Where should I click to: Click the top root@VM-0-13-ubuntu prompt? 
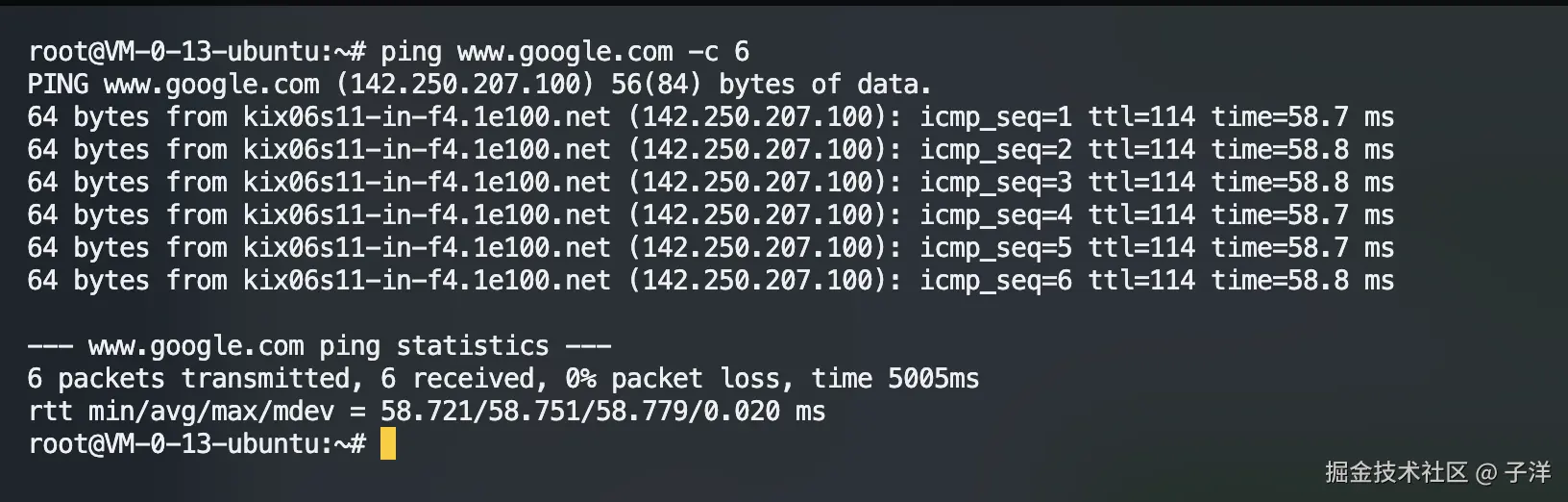196,52
